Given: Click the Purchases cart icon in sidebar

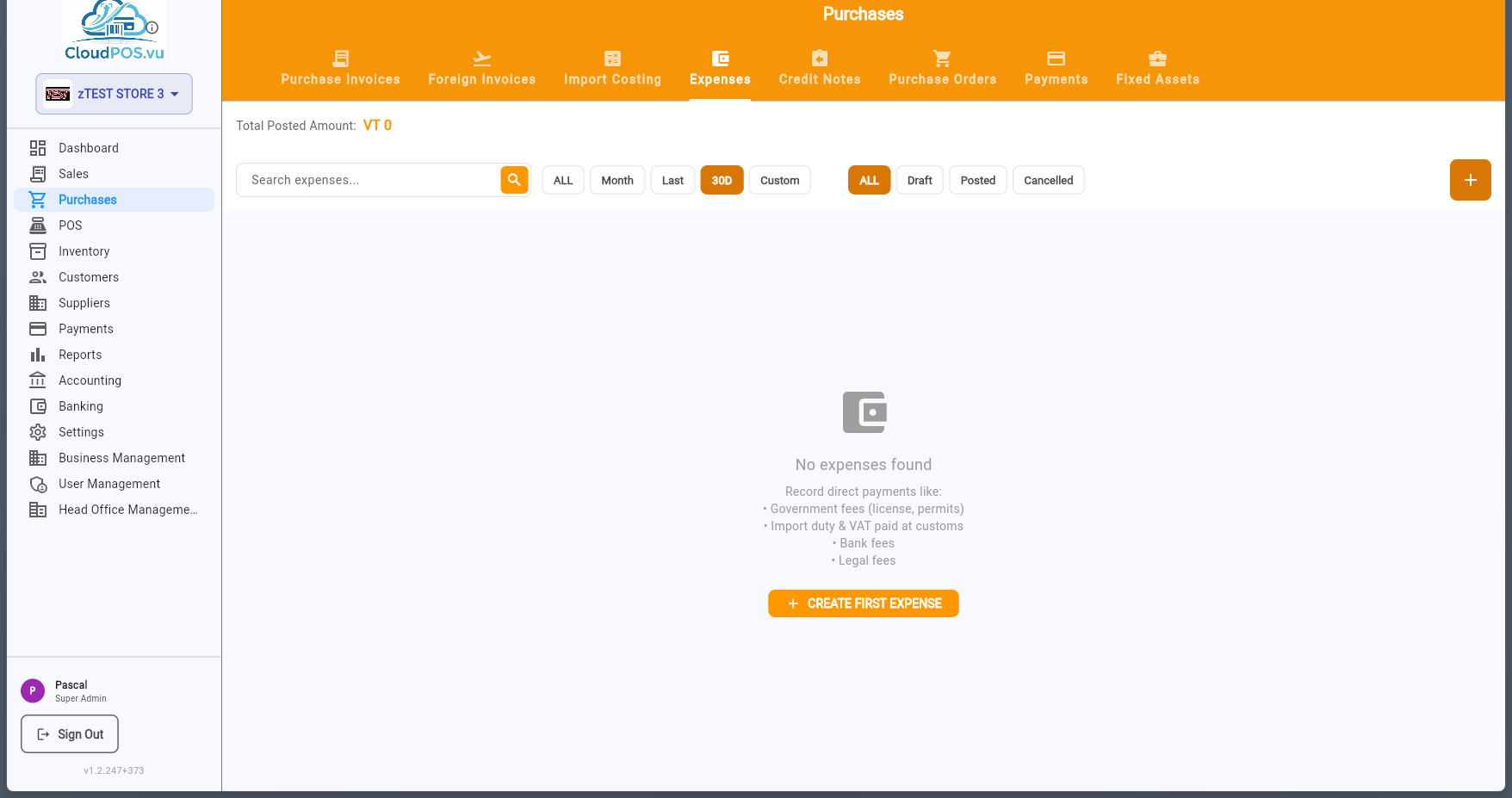Looking at the screenshot, I should (x=38, y=200).
